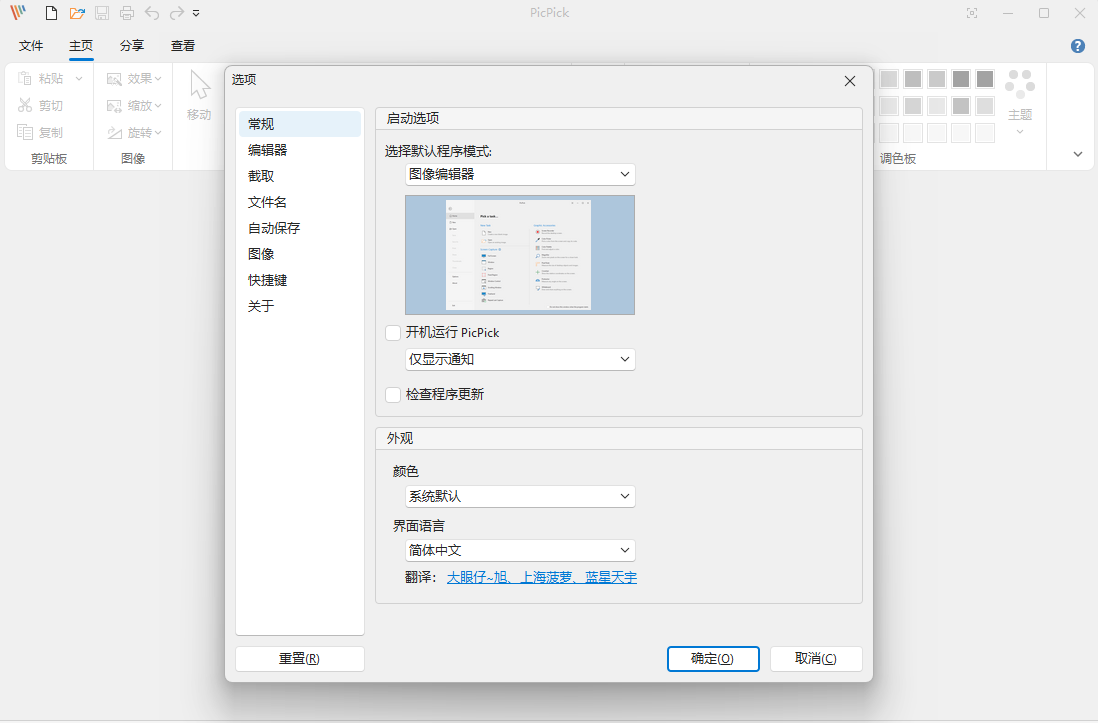
Task: Open the 简体中文 language dropdown
Action: click(520, 550)
